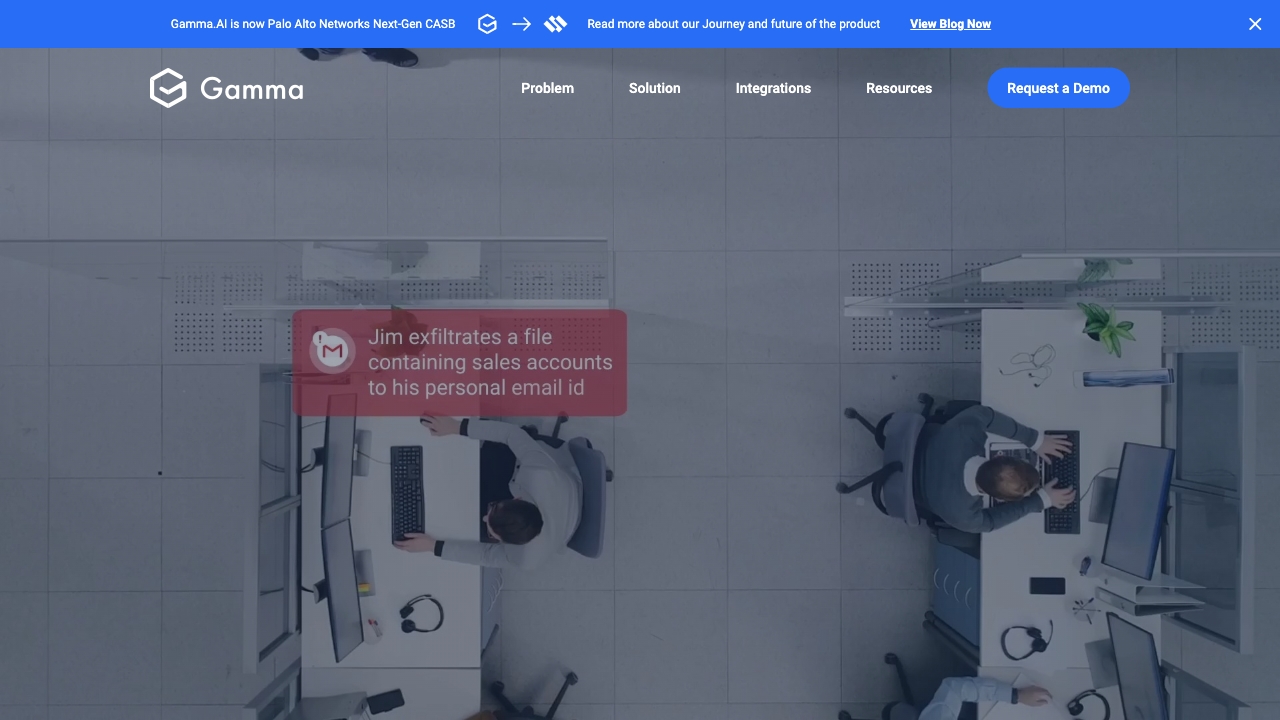Click the arrow icon between the two brand logos

[521, 24]
